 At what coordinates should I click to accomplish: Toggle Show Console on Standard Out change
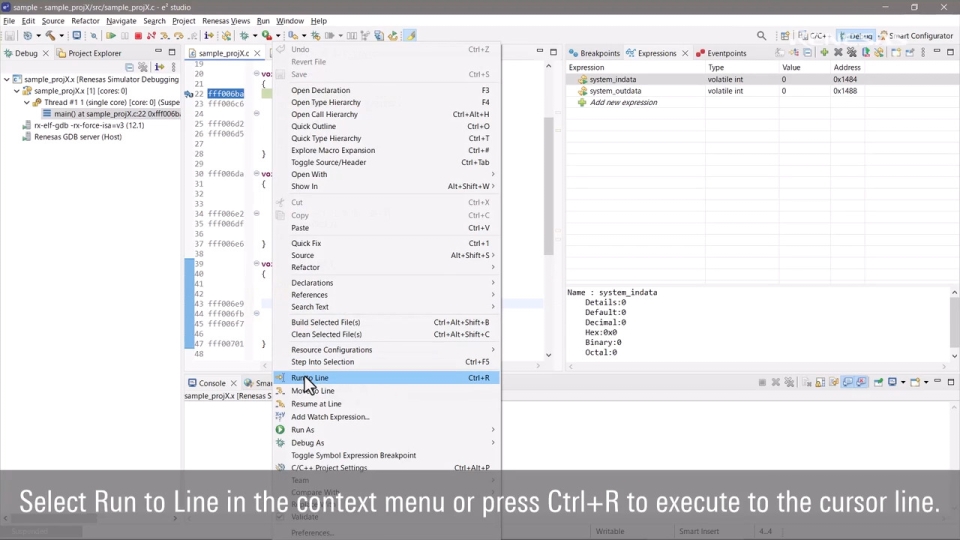coord(848,382)
